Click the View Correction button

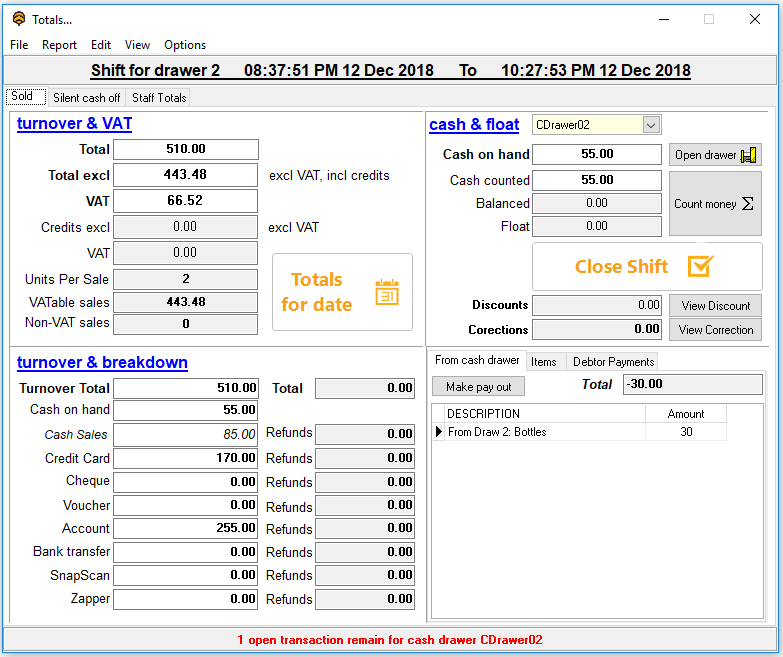click(715, 329)
